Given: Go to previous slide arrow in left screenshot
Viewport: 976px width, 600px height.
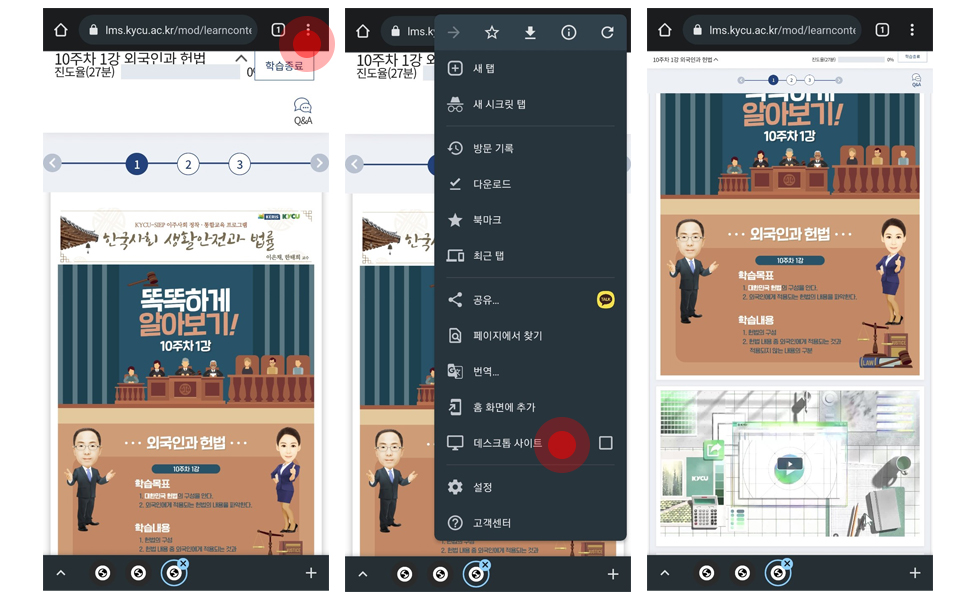Looking at the screenshot, I should (52, 163).
